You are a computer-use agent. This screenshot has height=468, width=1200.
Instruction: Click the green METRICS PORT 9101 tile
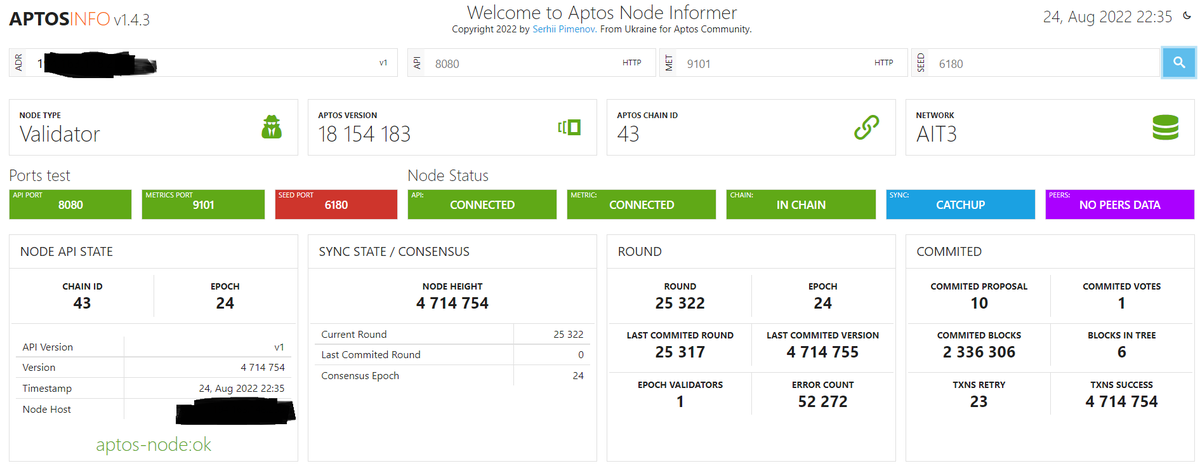[203, 204]
